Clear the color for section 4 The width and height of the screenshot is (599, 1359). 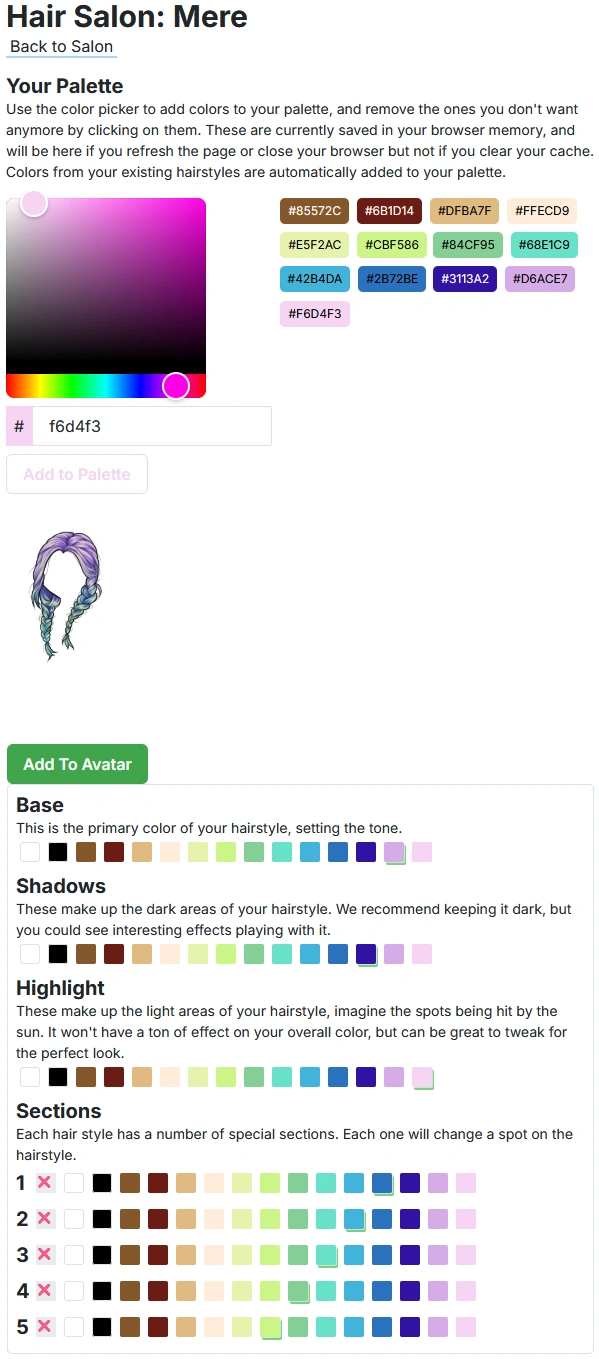click(45, 1291)
